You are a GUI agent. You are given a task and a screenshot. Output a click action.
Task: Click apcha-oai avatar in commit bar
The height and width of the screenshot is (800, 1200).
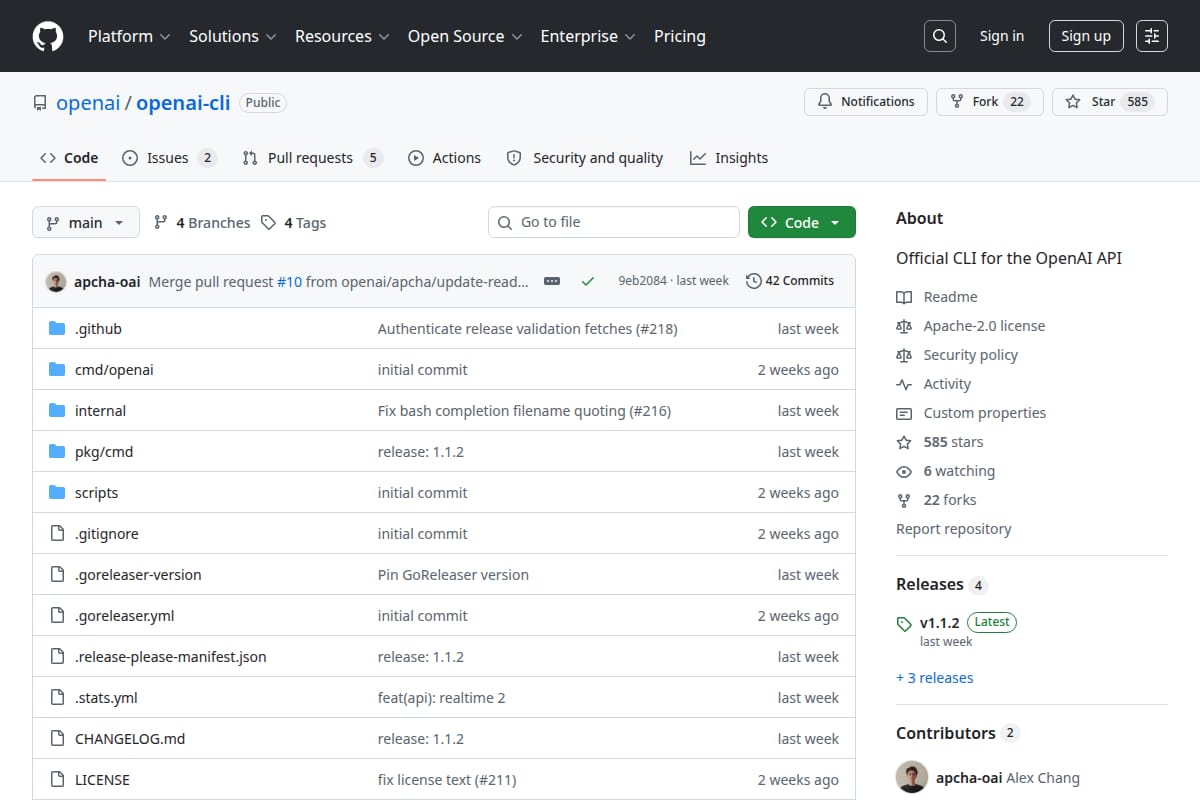[x=56, y=282]
